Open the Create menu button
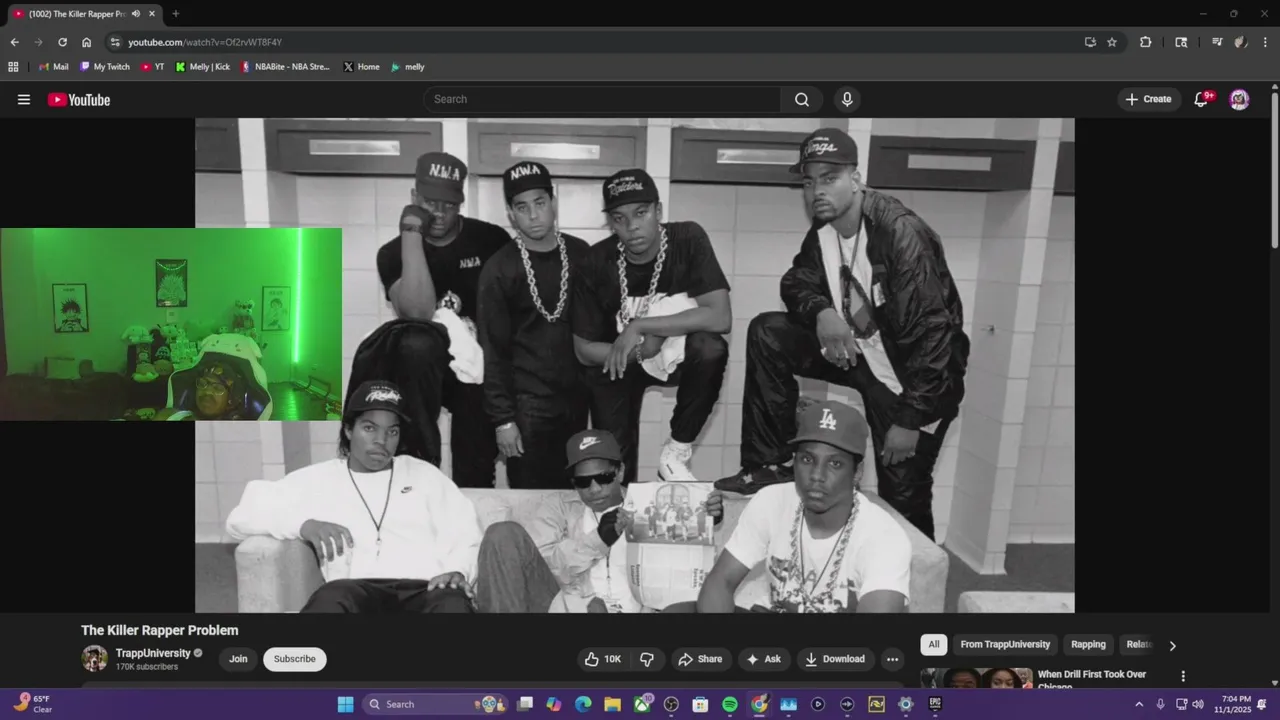Screen dimensions: 1280x720 point(1148,99)
